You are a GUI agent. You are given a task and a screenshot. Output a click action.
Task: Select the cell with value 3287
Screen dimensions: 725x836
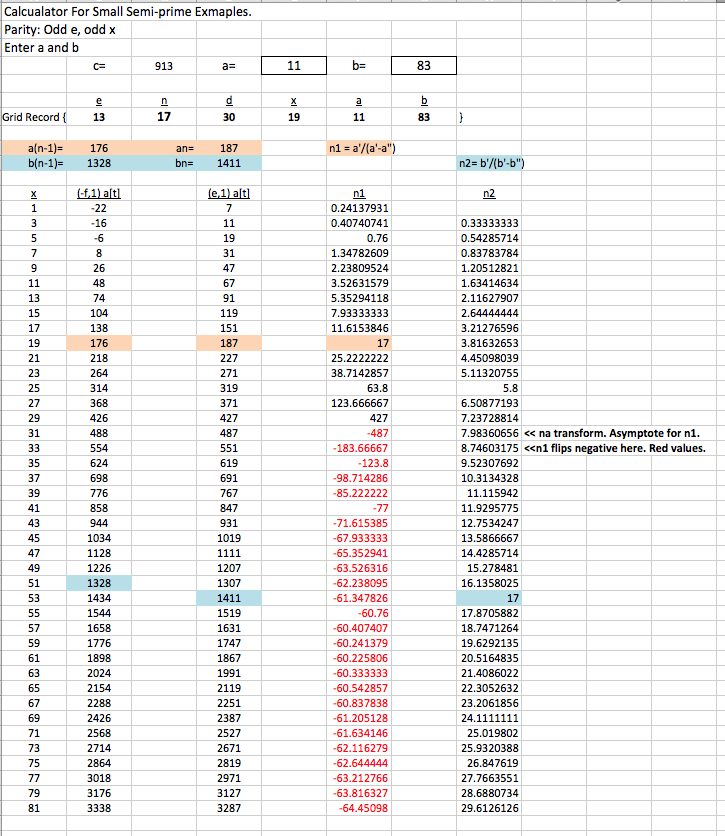click(x=229, y=808)
